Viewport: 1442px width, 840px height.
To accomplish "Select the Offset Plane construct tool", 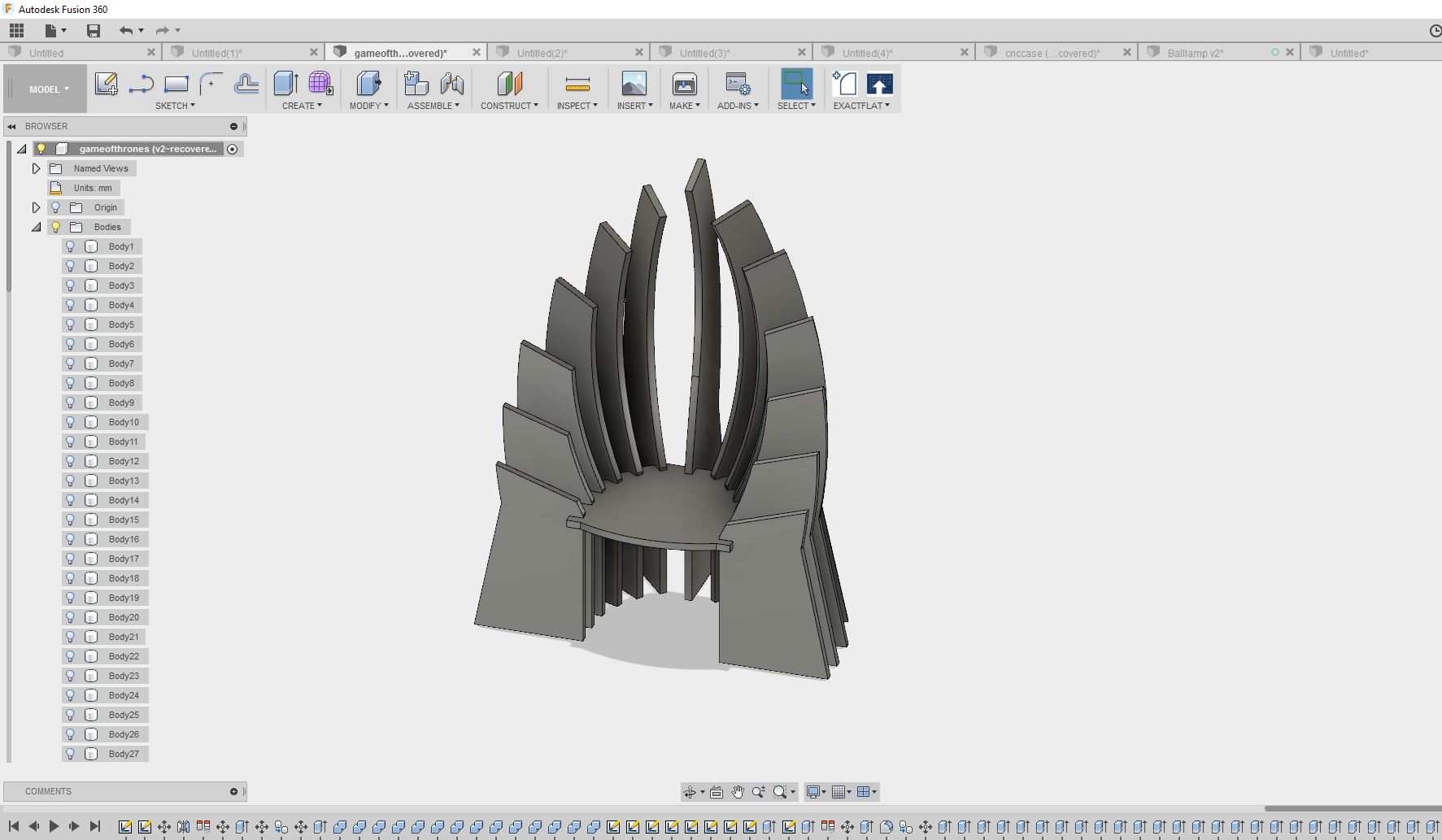I will (510, 84).
